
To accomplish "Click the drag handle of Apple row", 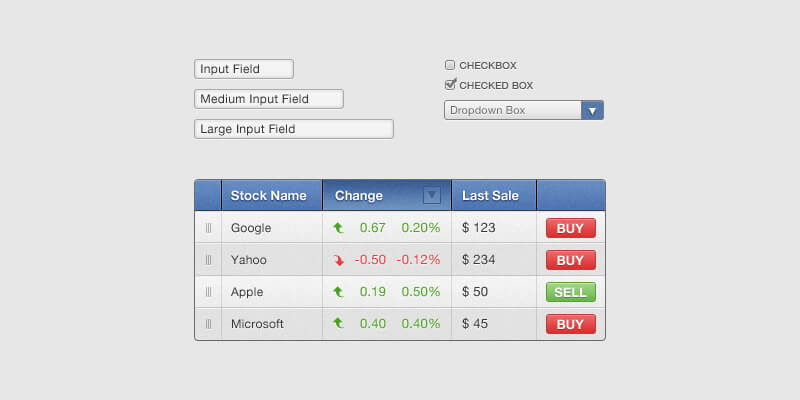I will click(x=208, y=292).
